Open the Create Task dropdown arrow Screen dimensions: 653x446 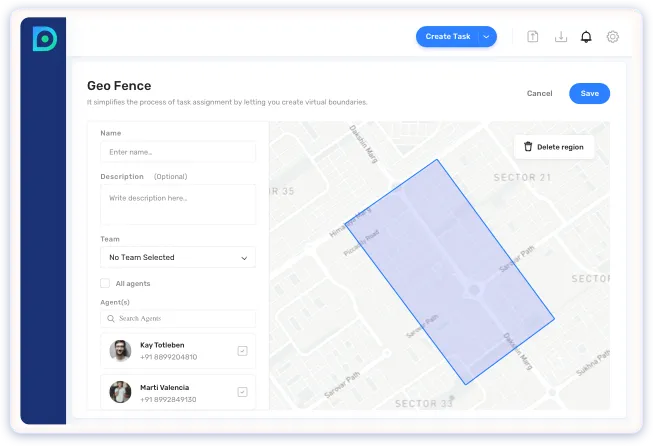click(x=486, y=37)
